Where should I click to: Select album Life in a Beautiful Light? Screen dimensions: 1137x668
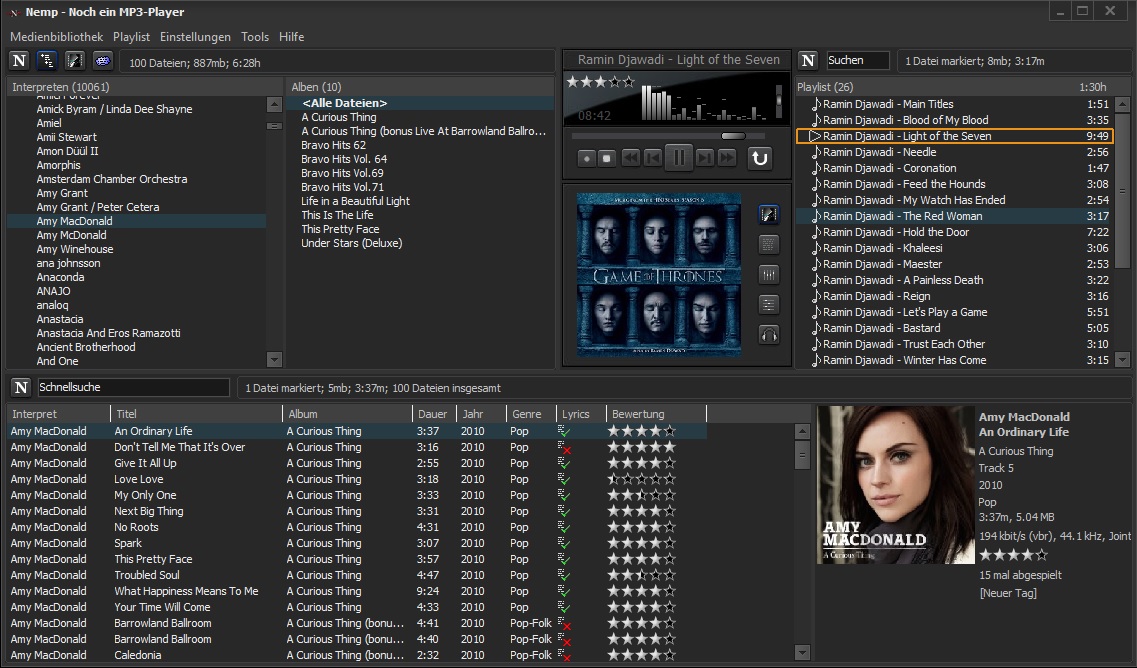point(355,201)
